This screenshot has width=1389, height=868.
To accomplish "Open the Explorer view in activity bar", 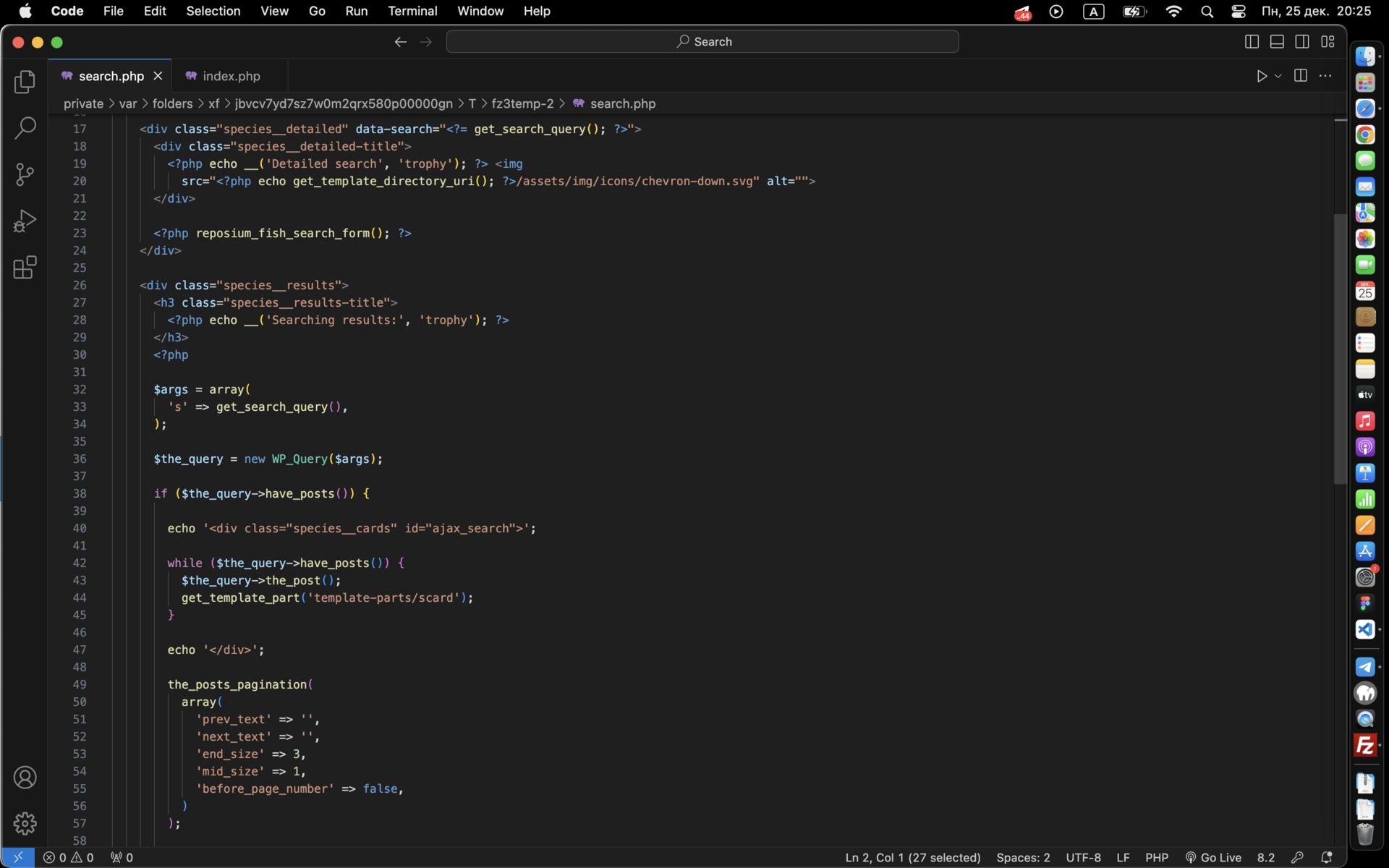I will [25, 82].
